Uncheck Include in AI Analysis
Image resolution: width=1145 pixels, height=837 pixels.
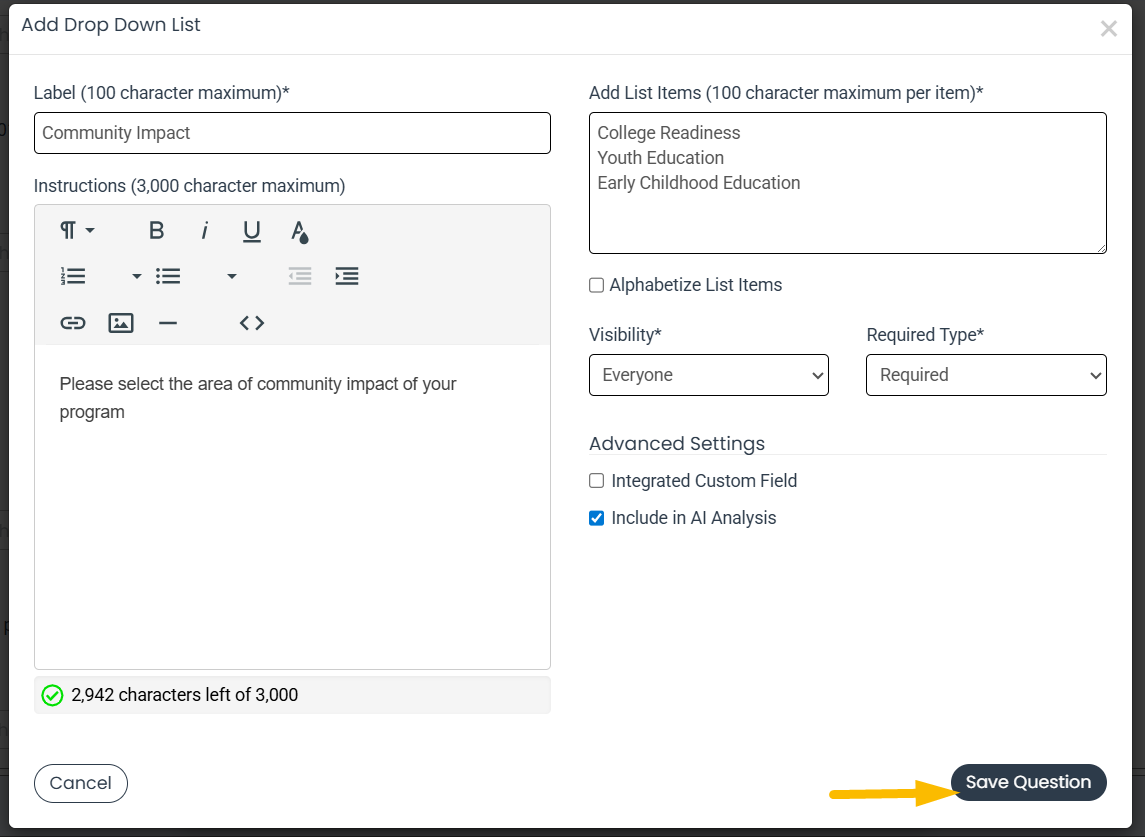click(x=597, y=518)
